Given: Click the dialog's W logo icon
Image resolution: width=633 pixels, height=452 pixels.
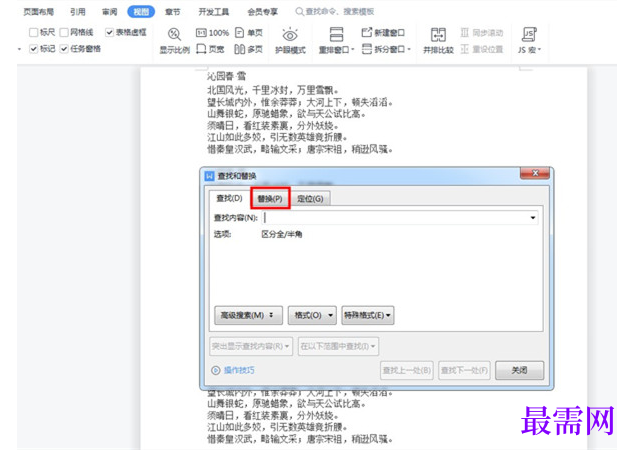Looking at the screenshot, I should click(x=210, y=176).
